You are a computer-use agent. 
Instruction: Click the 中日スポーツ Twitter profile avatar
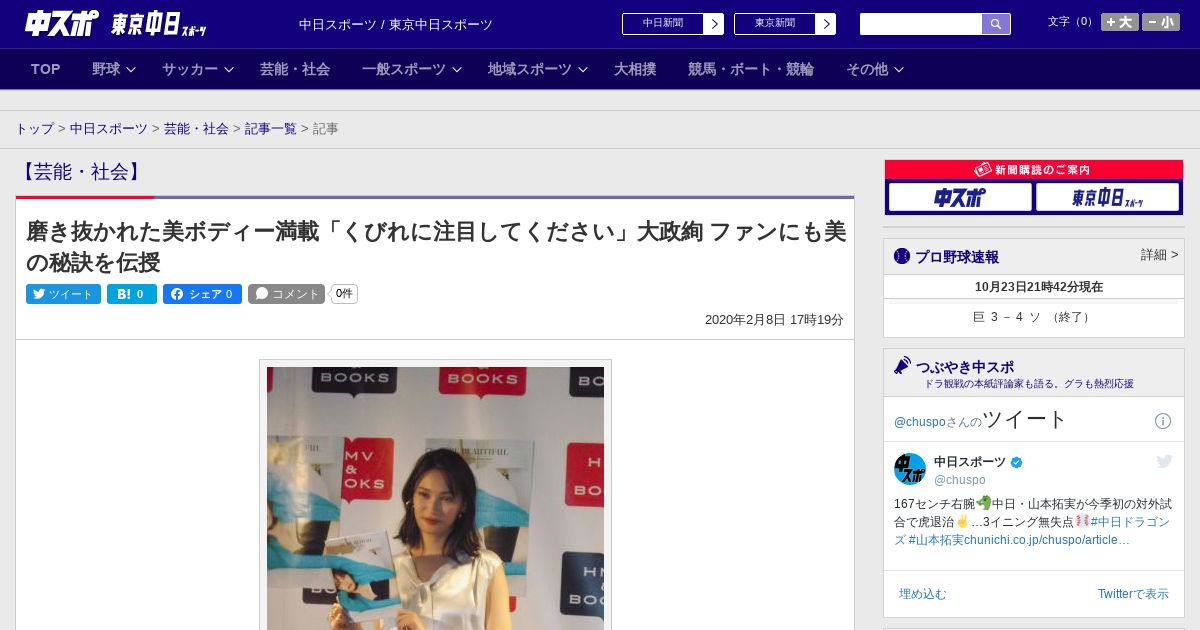tap(910, 469)
